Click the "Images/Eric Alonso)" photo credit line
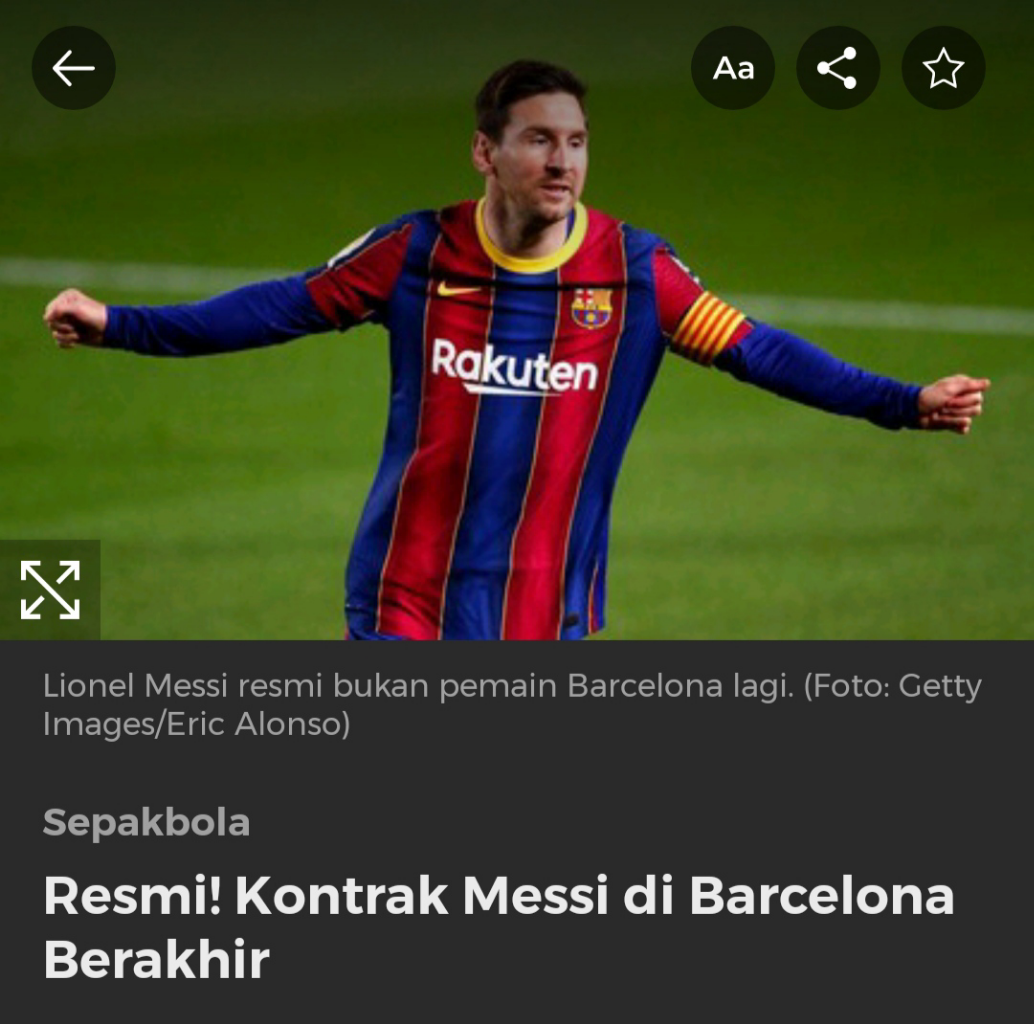This screenshot has height=1024, width=1034. pyautogui.click(x=197, y=724)
